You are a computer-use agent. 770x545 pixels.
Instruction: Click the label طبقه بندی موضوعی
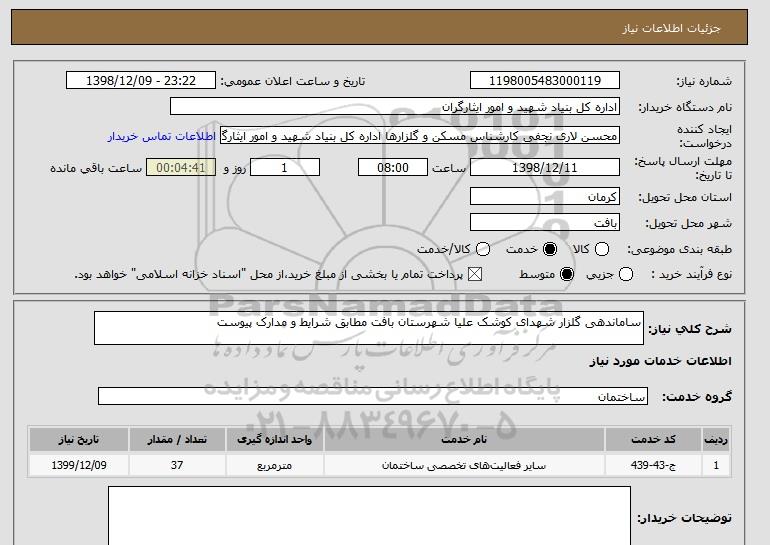point(680,249)
